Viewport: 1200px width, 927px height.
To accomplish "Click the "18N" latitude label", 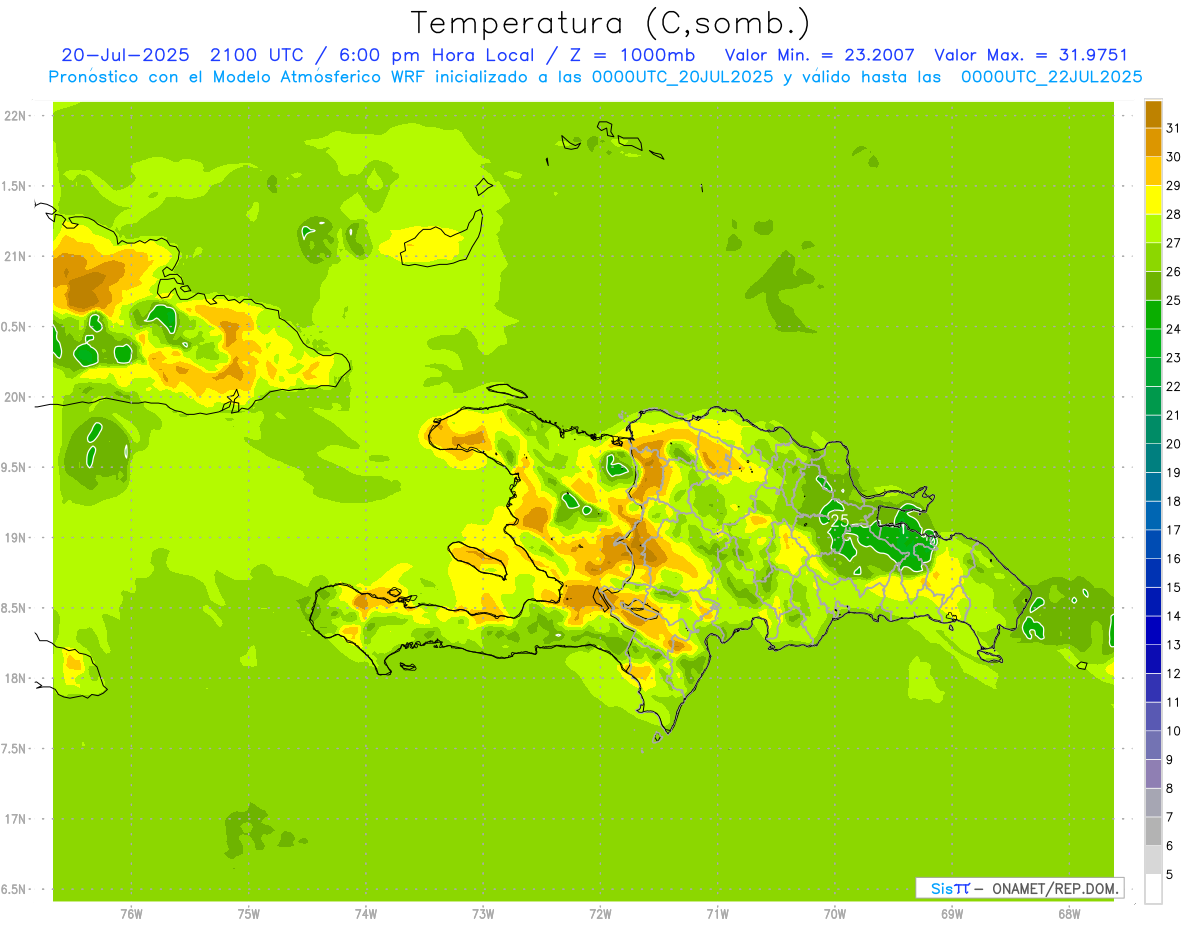I will 15,678.
